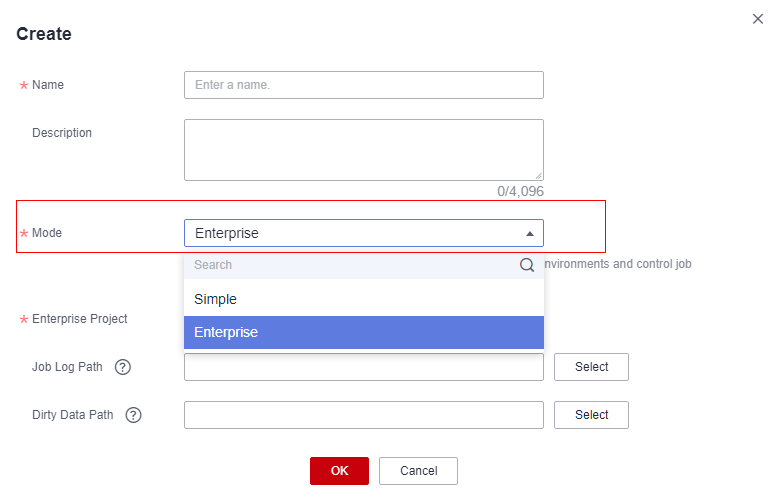Focus the Job Log Path text box
Screen dimensions: 772x497
pos(364,367)
